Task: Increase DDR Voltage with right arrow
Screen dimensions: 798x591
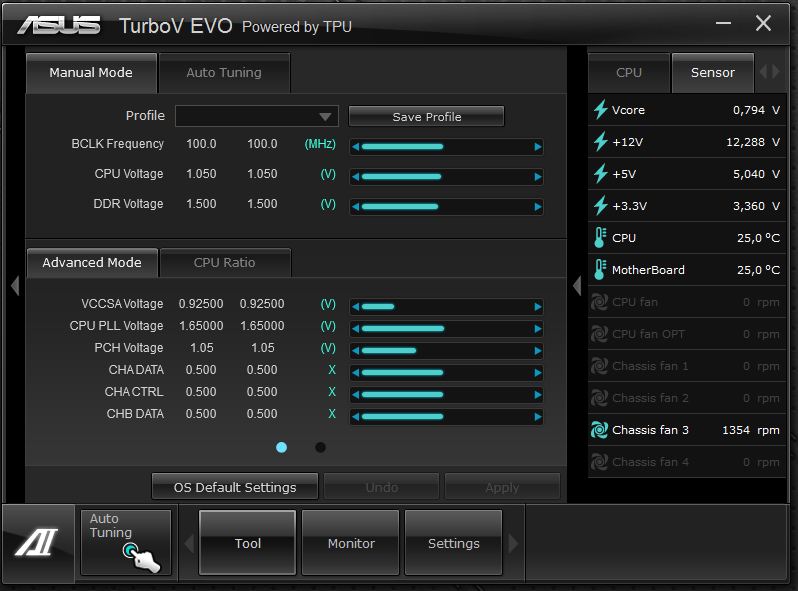Action: pyautogui.click(x=537, y=207)
